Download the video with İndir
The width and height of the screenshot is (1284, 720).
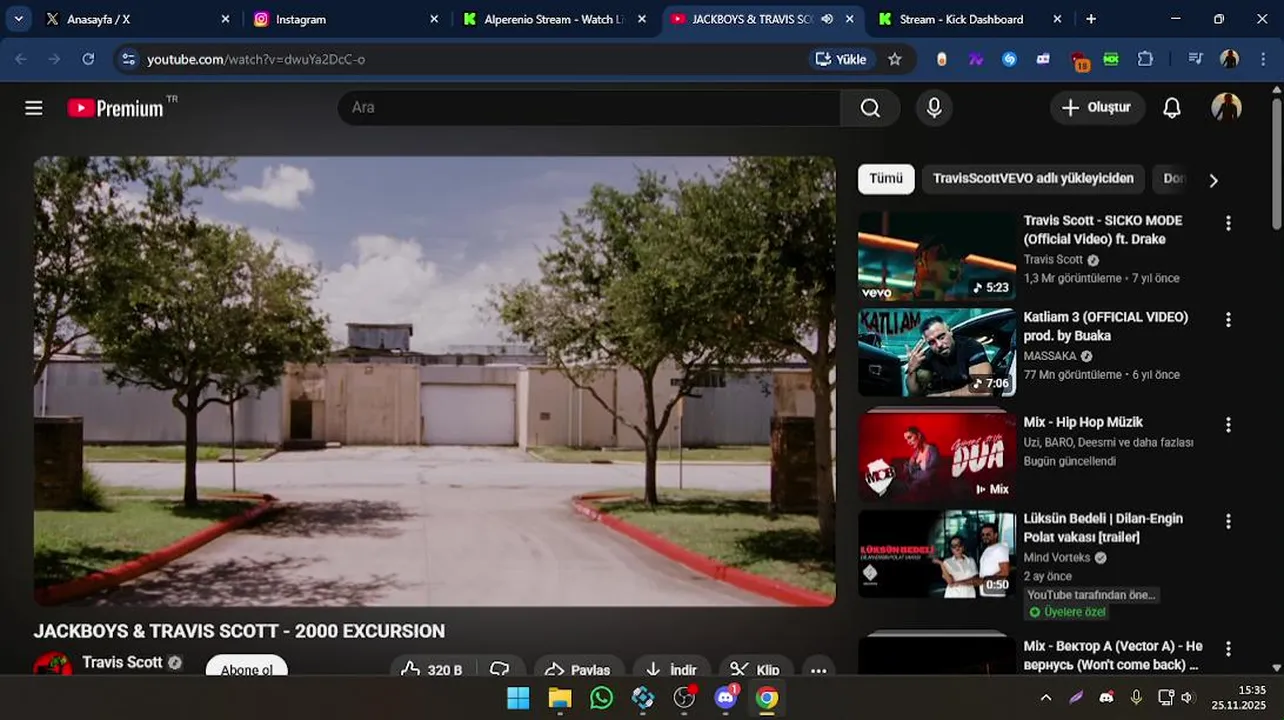(x=672, y=668)
